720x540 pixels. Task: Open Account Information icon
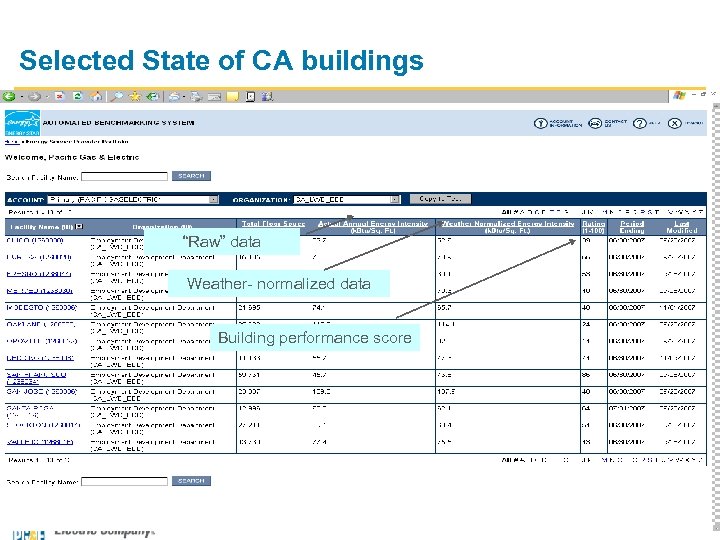tap(540, 123)
